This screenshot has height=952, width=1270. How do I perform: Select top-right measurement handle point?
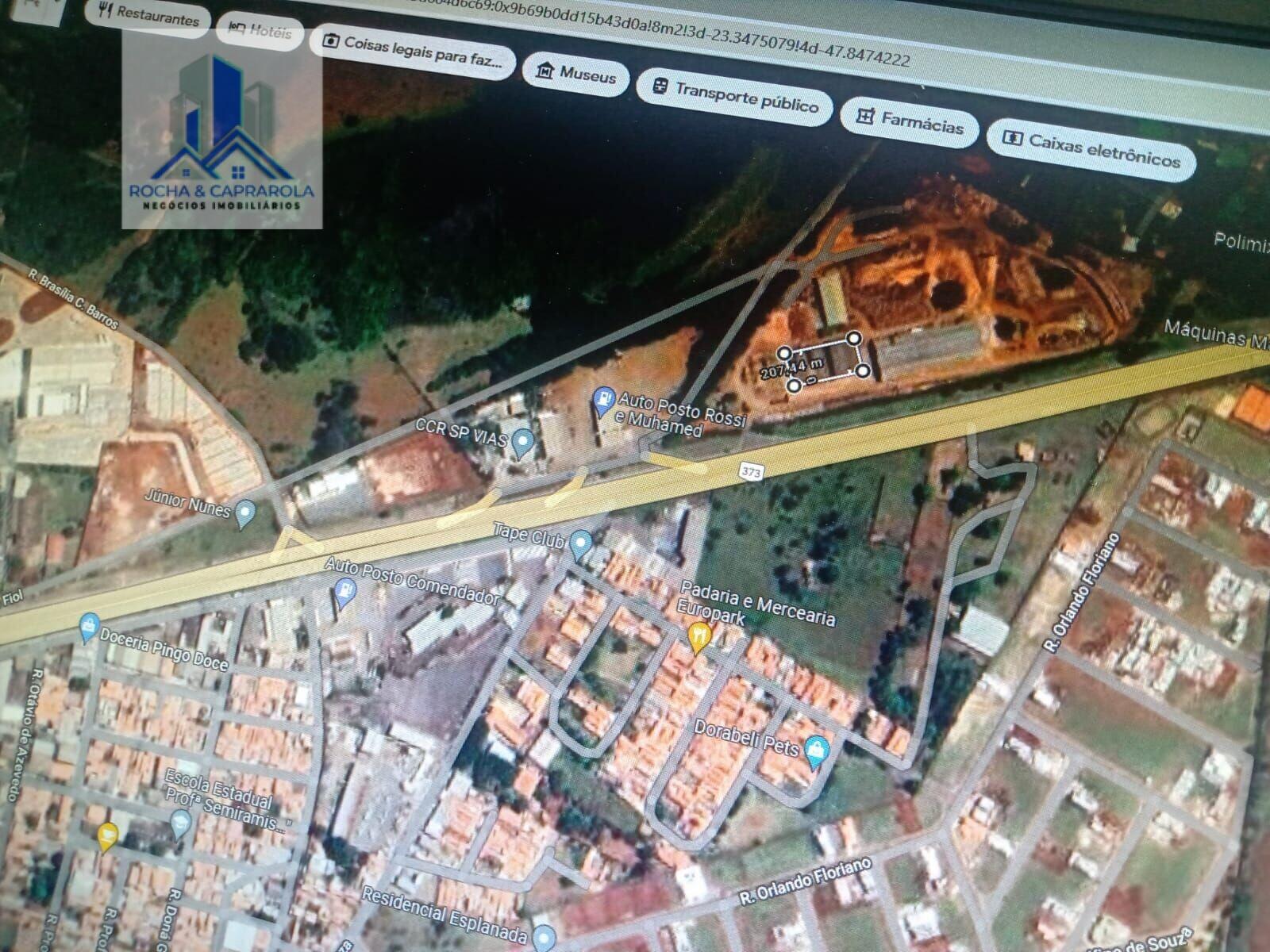tap(854, 339)
